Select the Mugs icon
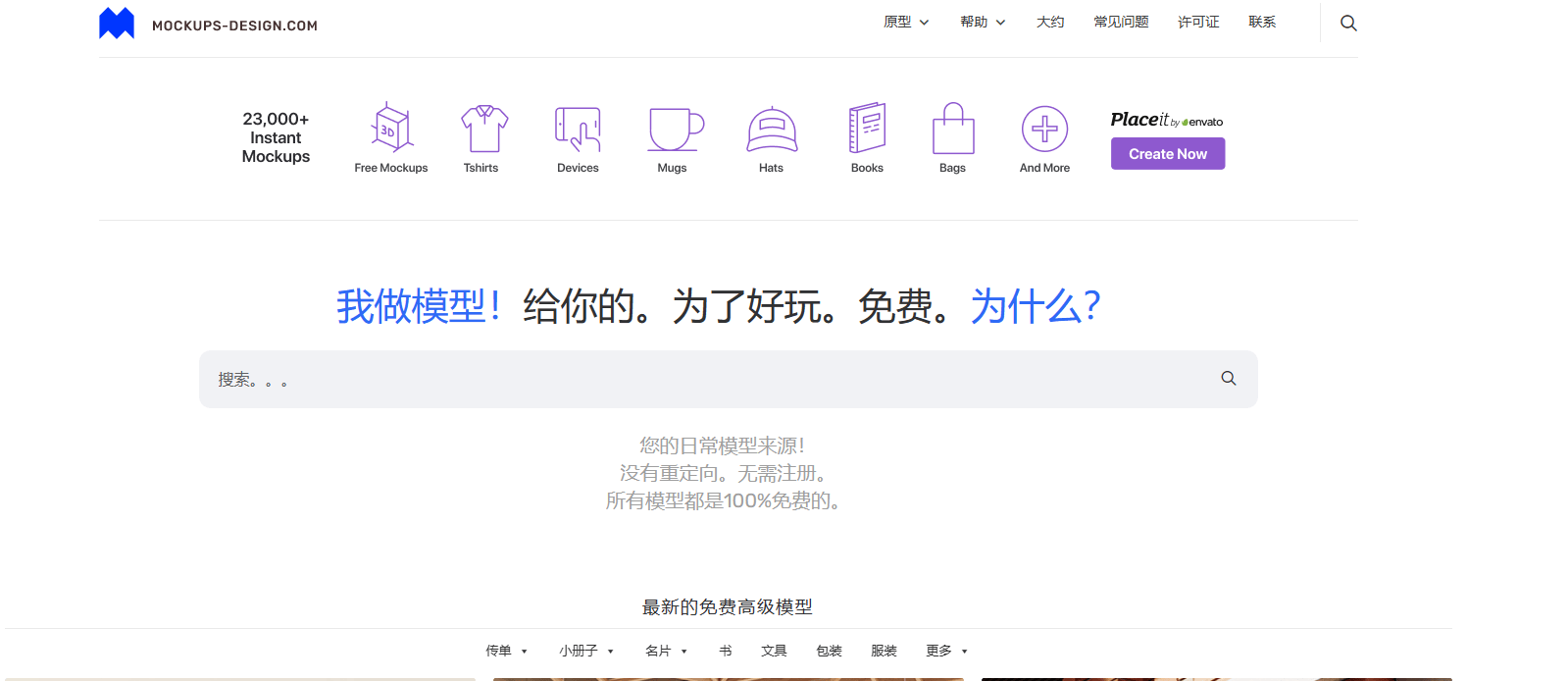The height and width of the screenshot is (681, 1568). [676, 129]
